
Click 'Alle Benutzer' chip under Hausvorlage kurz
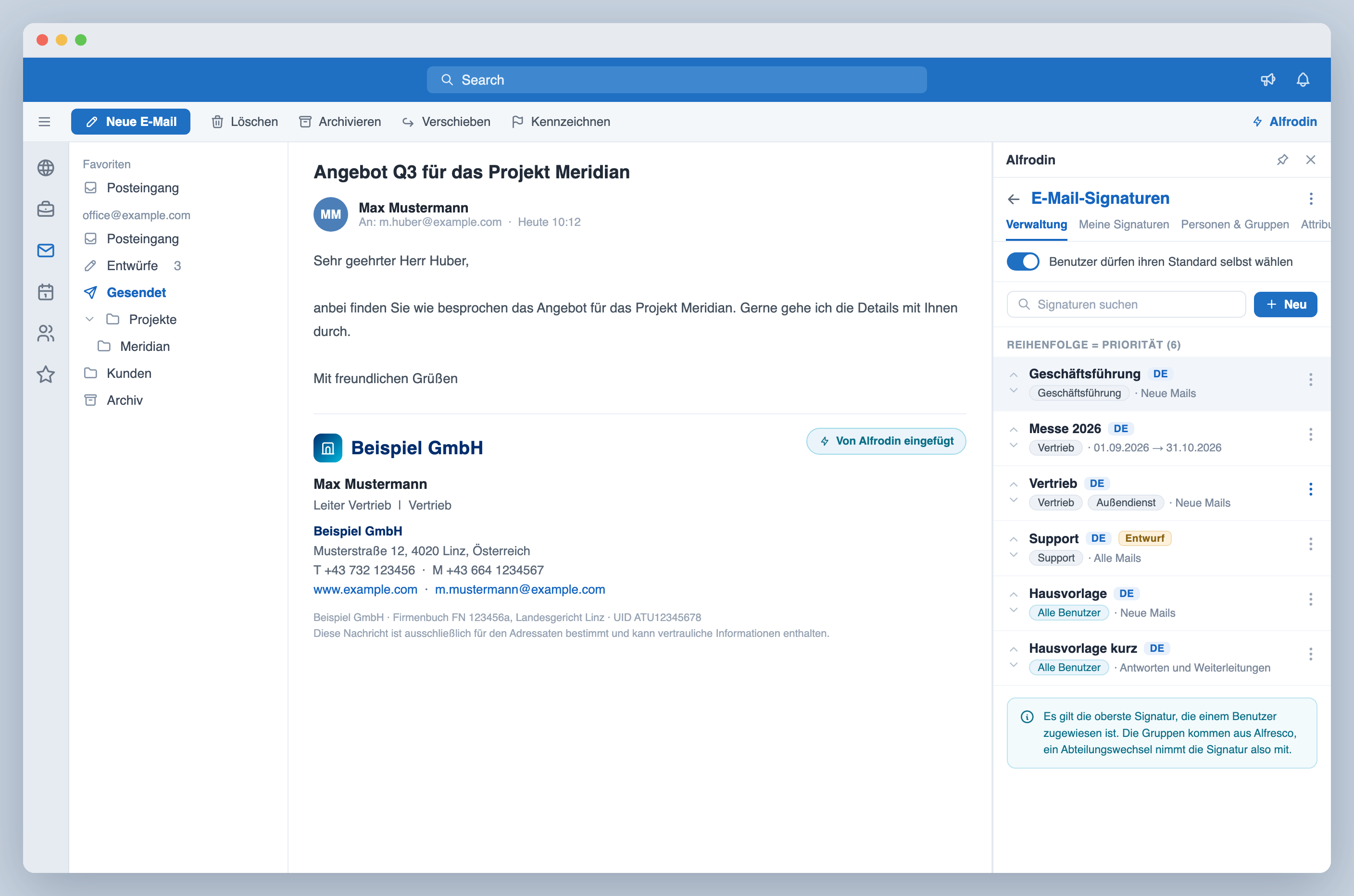[x=1068, y=667]
